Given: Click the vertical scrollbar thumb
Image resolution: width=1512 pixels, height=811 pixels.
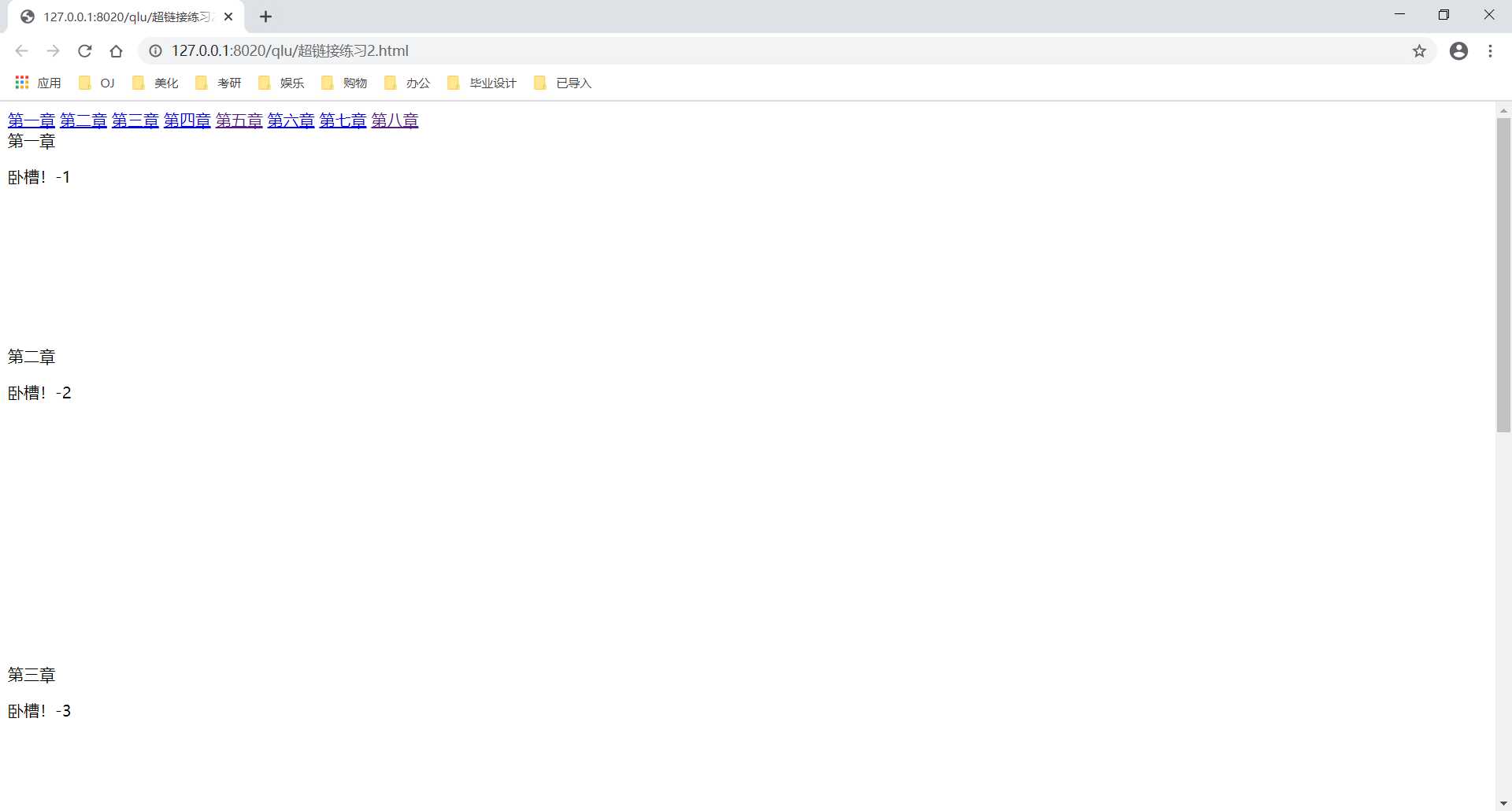Looking at the screenshot, I should click(x=1503, y=275).
